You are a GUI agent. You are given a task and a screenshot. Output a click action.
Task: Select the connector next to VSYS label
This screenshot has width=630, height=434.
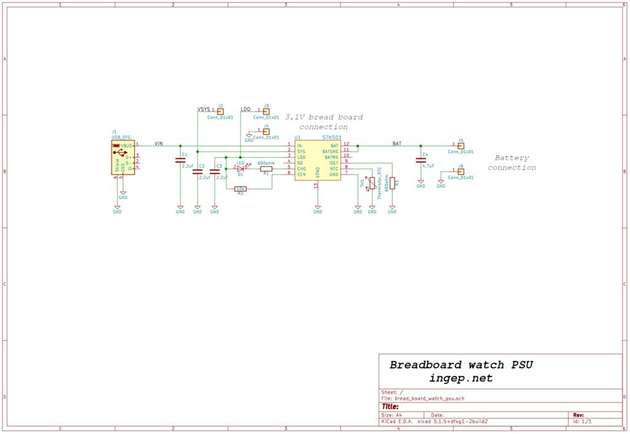click(220, 111)
